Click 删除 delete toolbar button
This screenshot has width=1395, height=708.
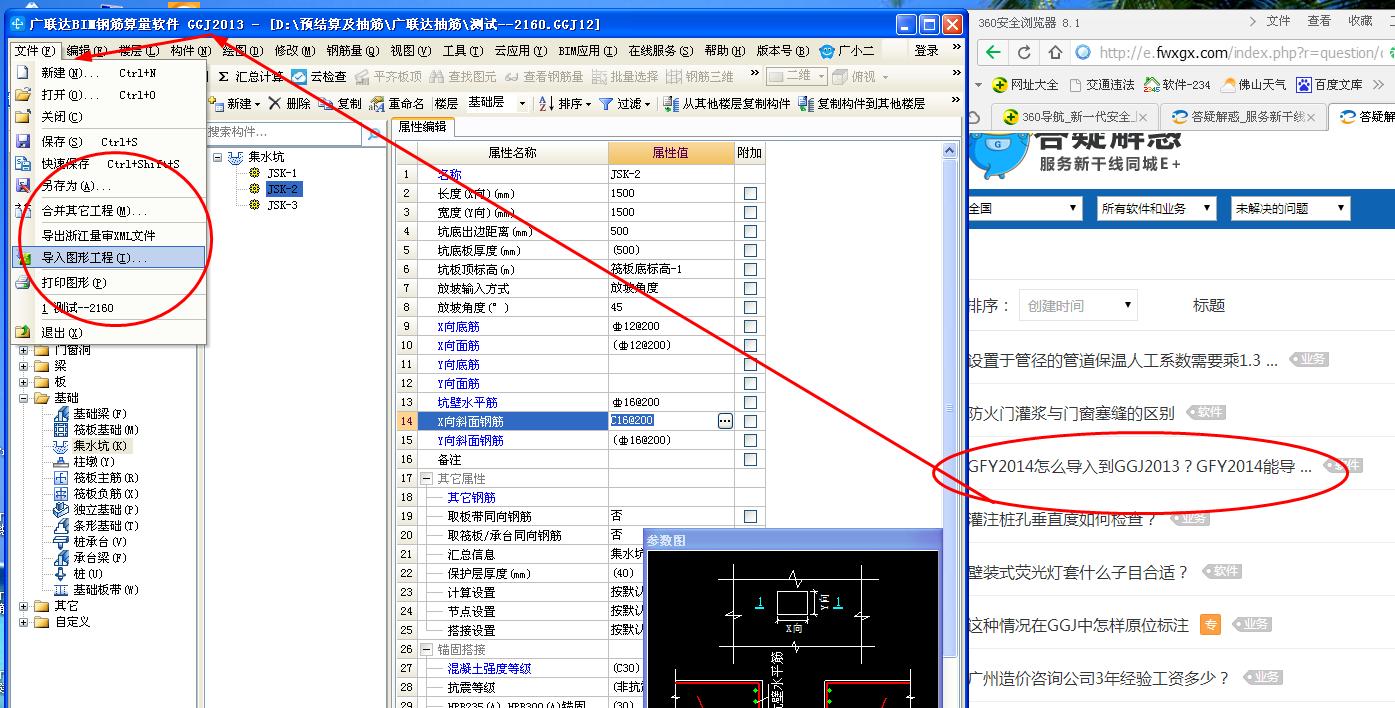tap(289, 103)
